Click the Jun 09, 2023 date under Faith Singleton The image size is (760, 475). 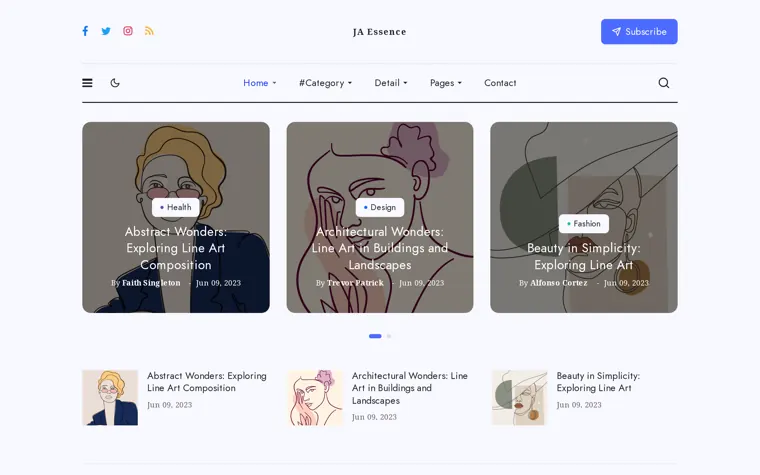[x=218, y=283]
